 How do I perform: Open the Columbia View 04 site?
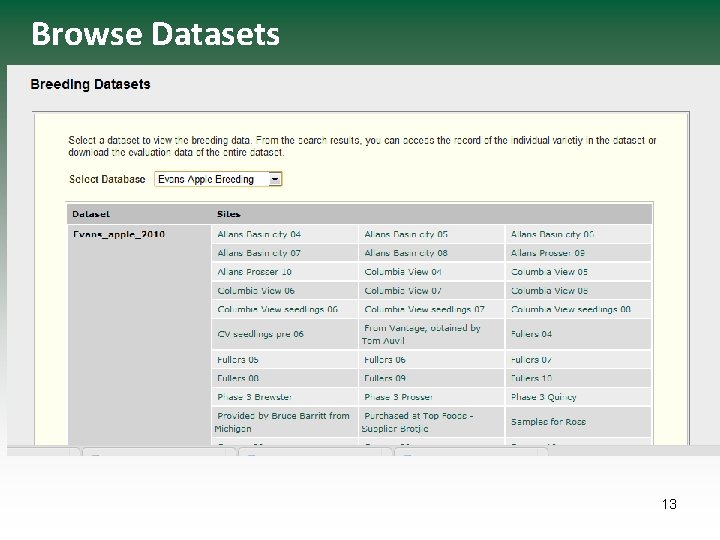point(403,272)
